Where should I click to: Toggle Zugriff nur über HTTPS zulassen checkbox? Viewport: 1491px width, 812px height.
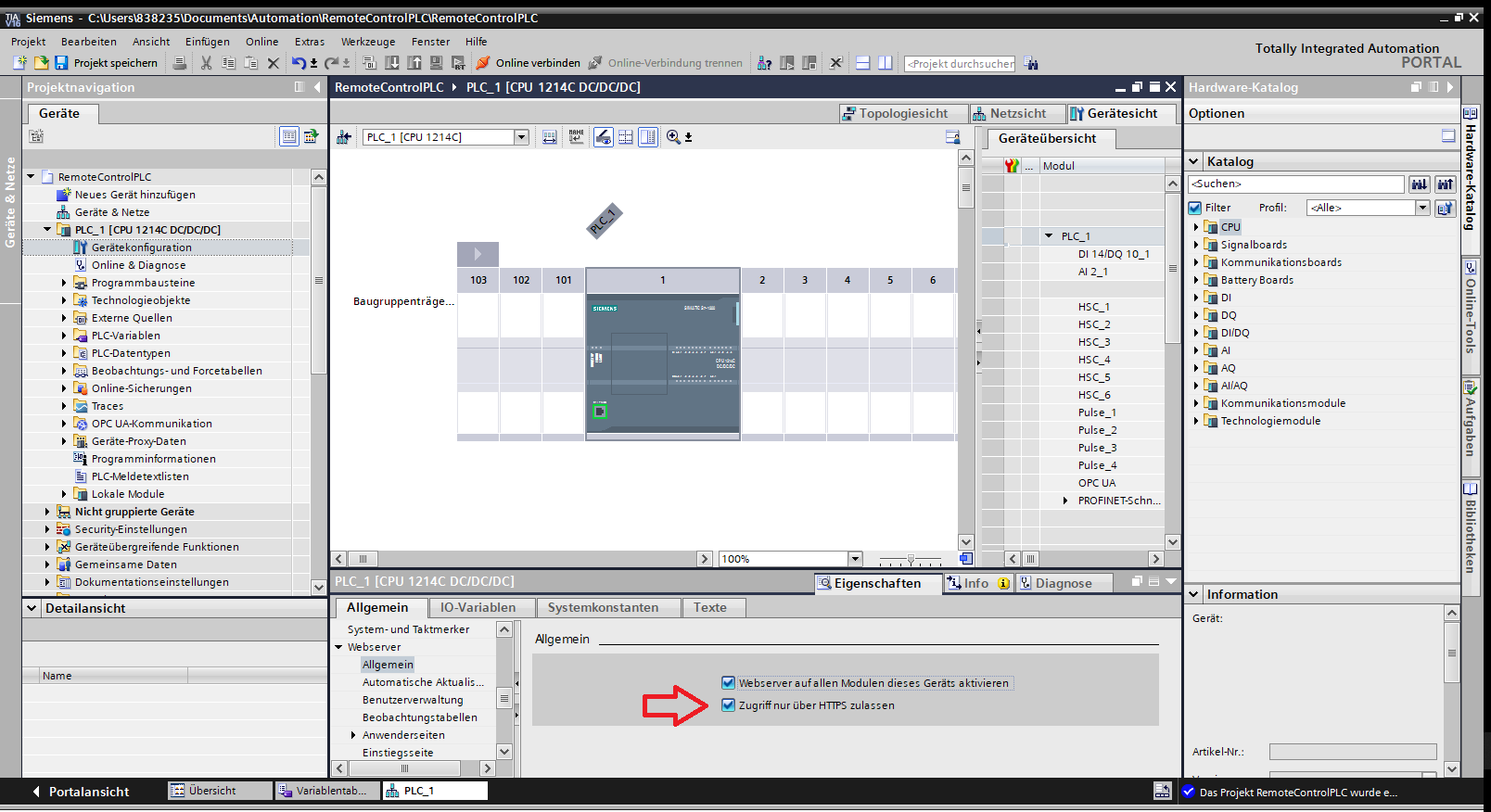[x=728, y=705]
